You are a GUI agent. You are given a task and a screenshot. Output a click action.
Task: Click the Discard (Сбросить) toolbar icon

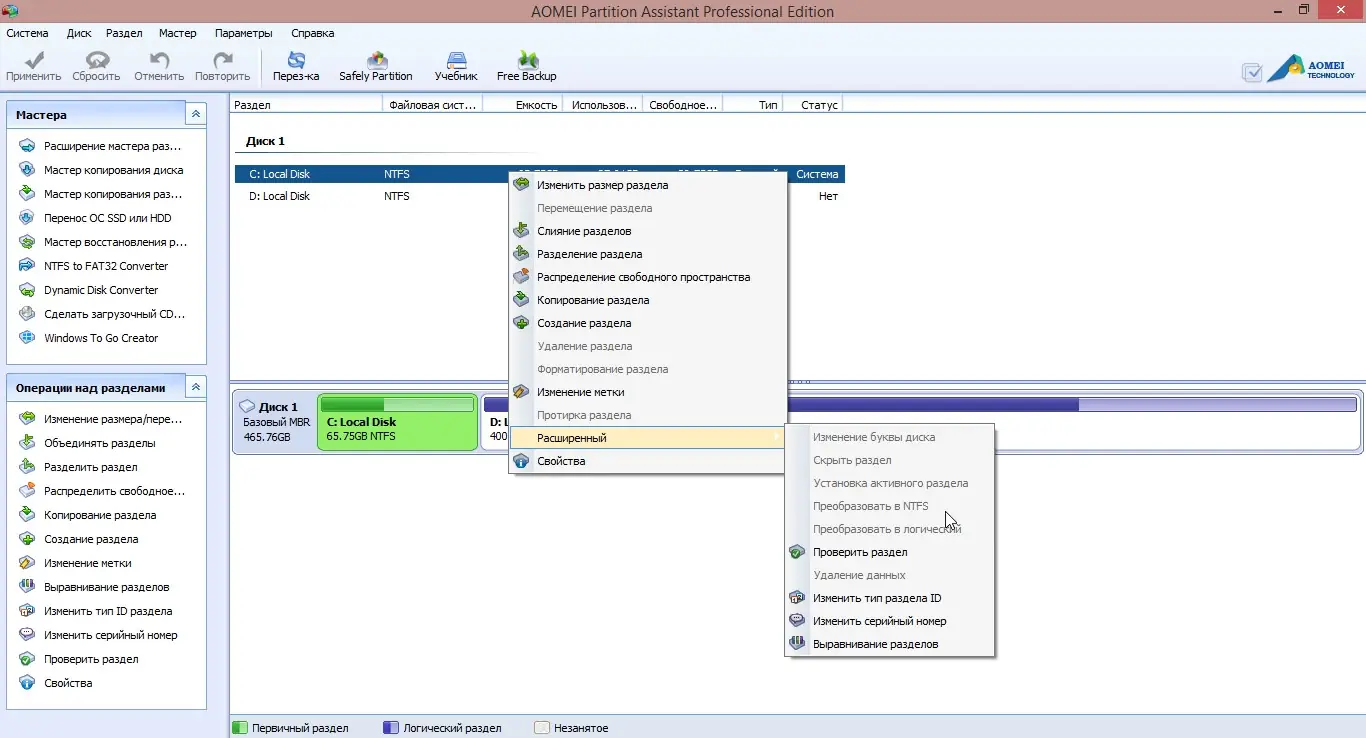coord(97,60)
